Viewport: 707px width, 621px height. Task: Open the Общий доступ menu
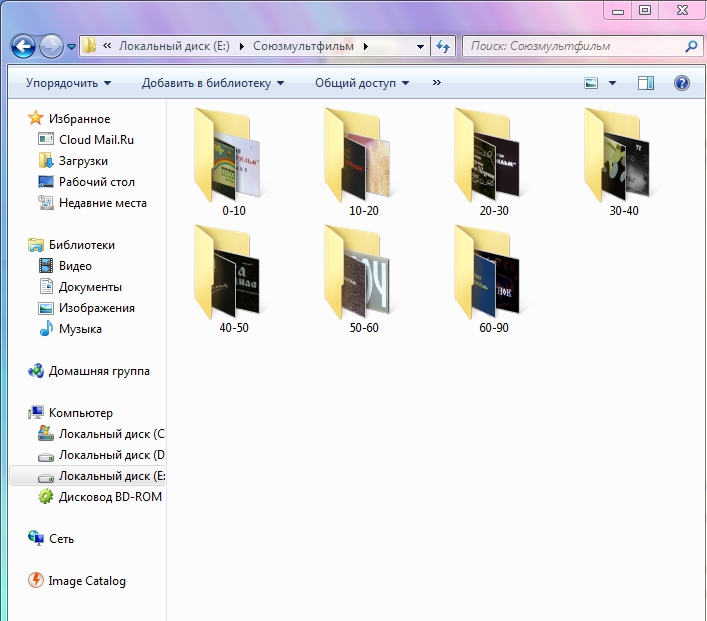(362, 83)
